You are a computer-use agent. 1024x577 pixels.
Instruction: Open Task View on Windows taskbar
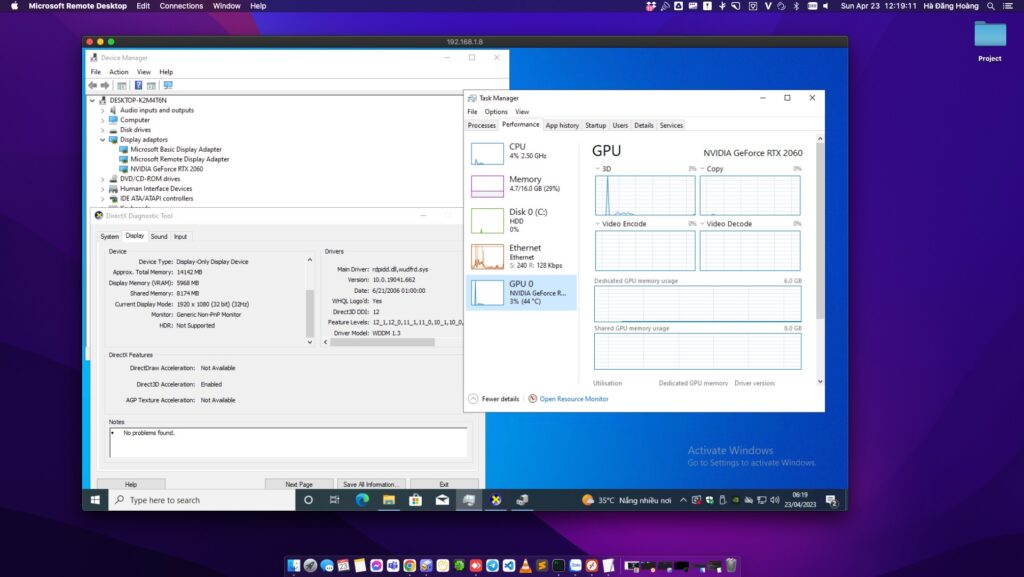[334, 500]
